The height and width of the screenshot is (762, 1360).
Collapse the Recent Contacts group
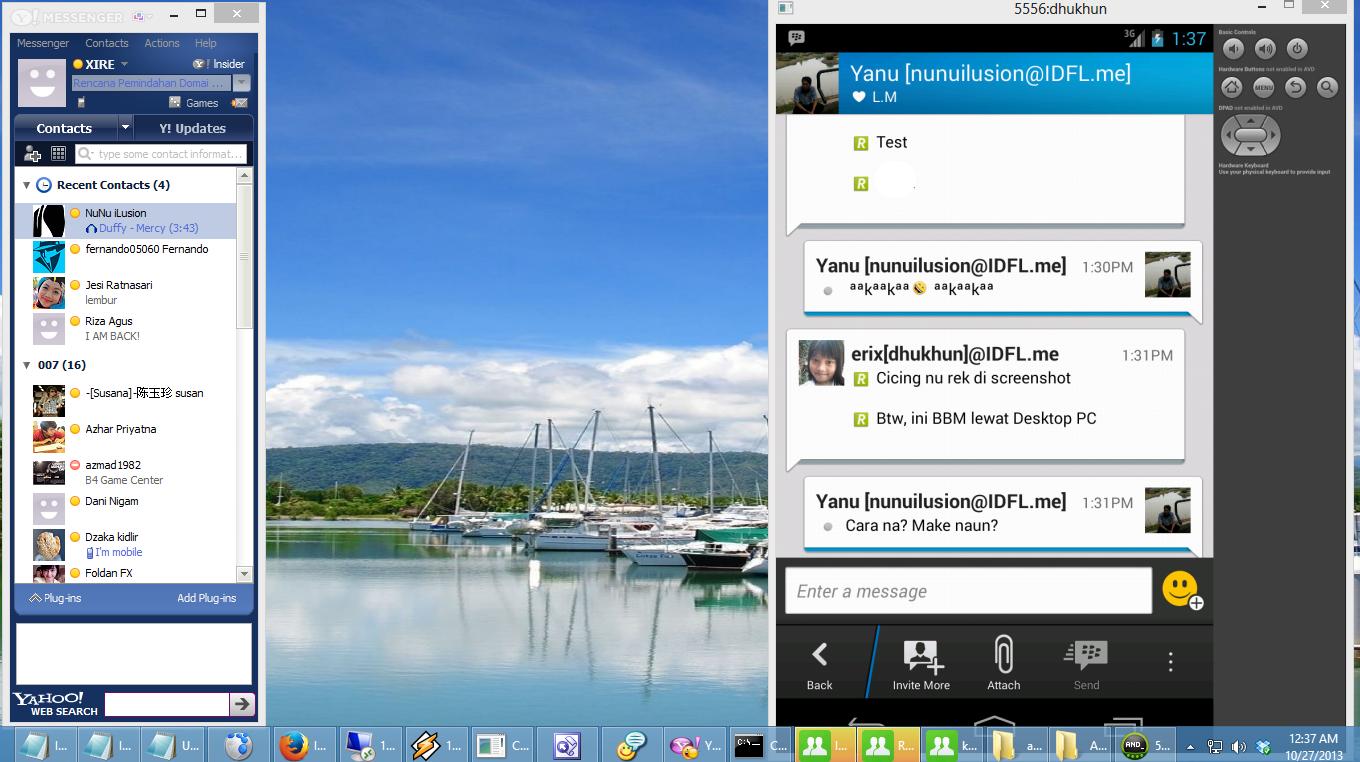point(26,185)
